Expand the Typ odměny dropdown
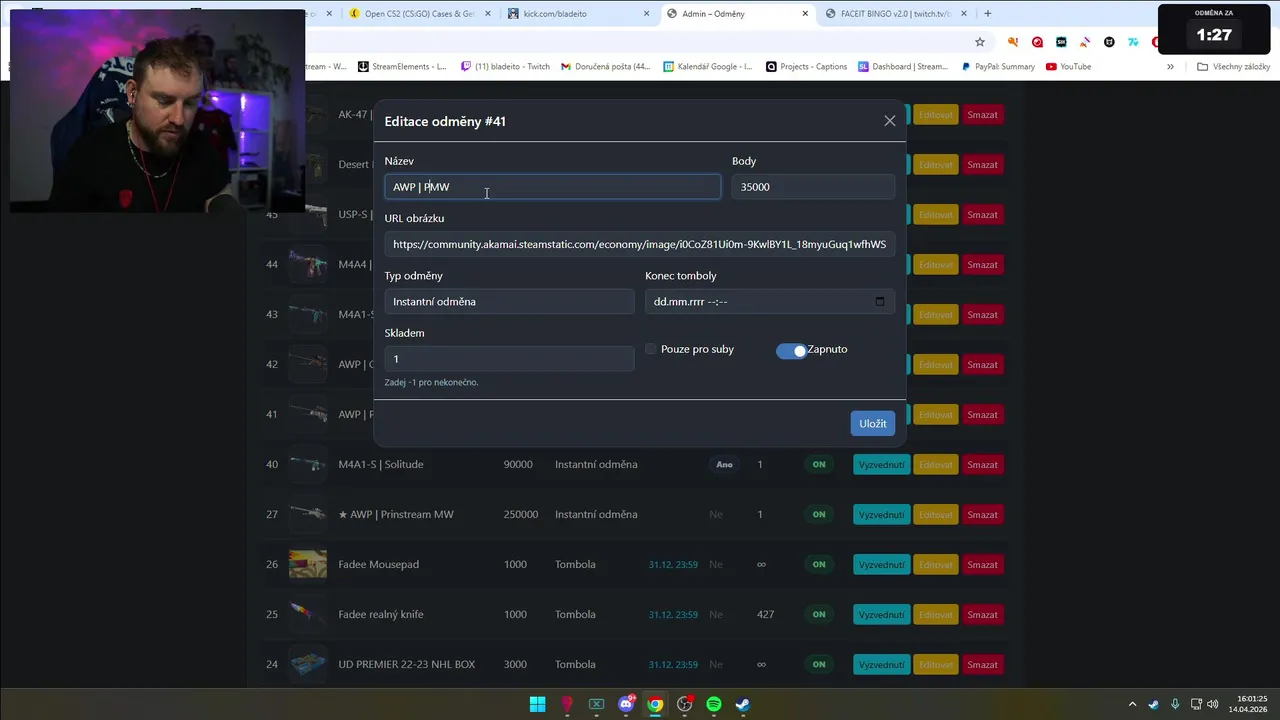Screen dimensions: 1280x720 (509, 301)
